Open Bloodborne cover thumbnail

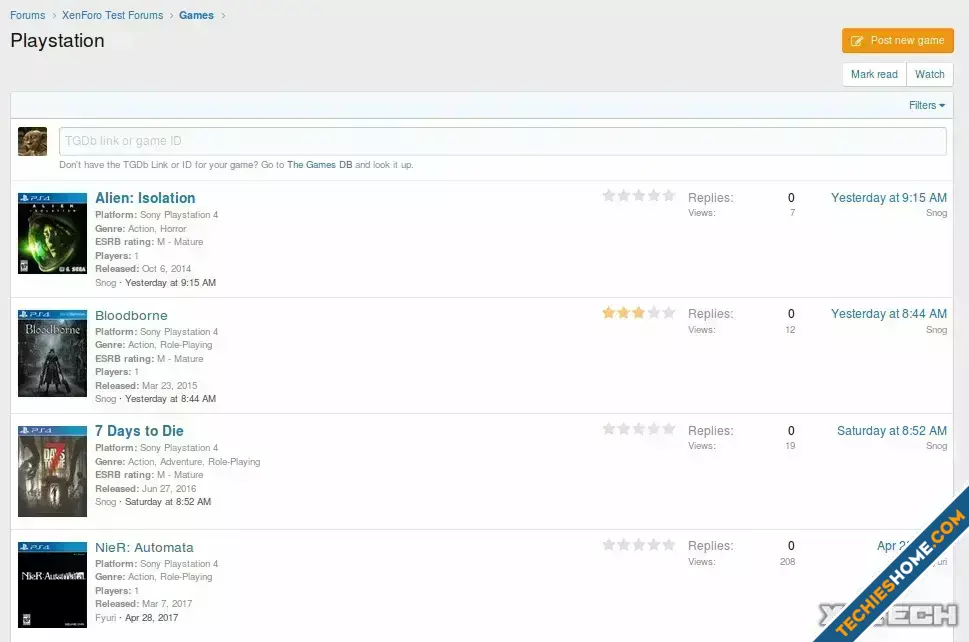pyautogui.click(x=53, y=353)
